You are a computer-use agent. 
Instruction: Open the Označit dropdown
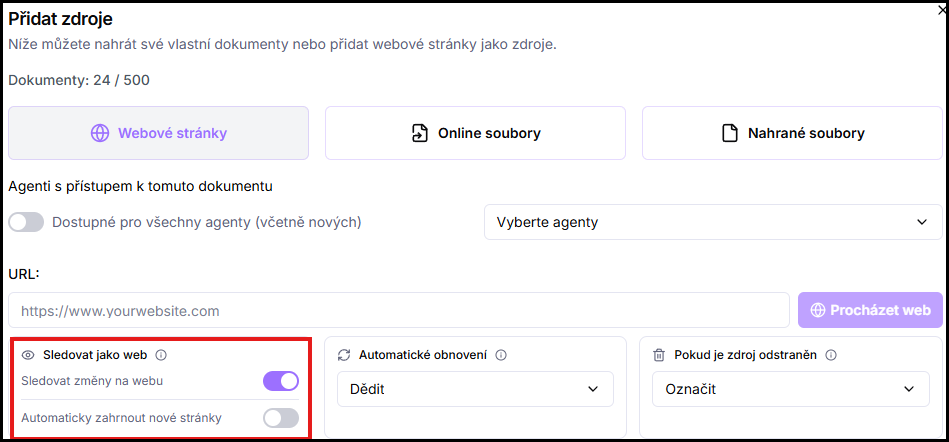coord(790,389)
